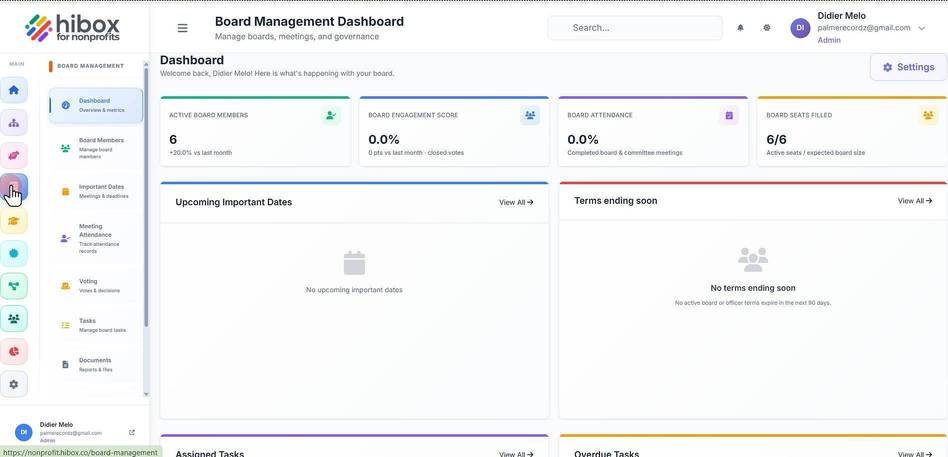Open the green workflow diagram icon

14,286
